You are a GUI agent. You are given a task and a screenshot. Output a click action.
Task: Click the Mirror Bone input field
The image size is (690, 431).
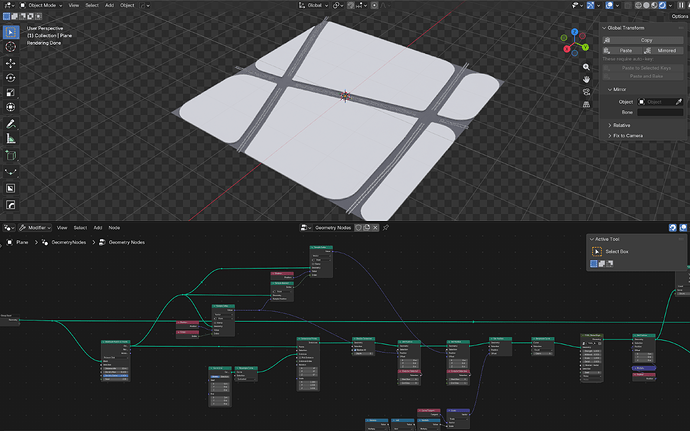click(x=660, y=112)
